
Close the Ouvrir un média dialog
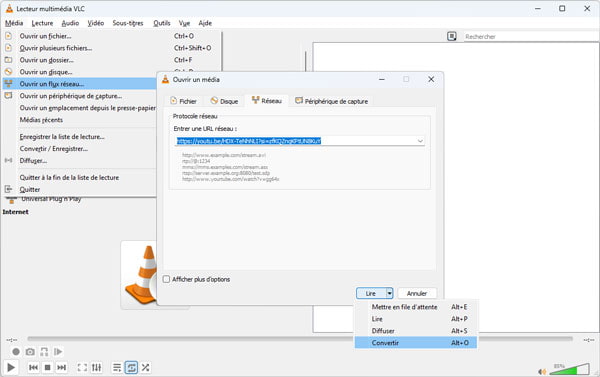tap(431, 79)
